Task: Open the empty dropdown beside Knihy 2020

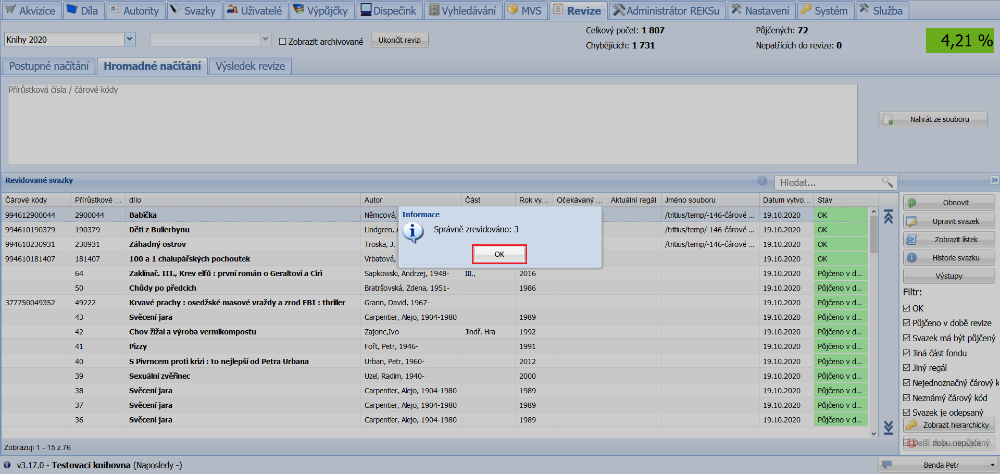Action: click(263, 40)
